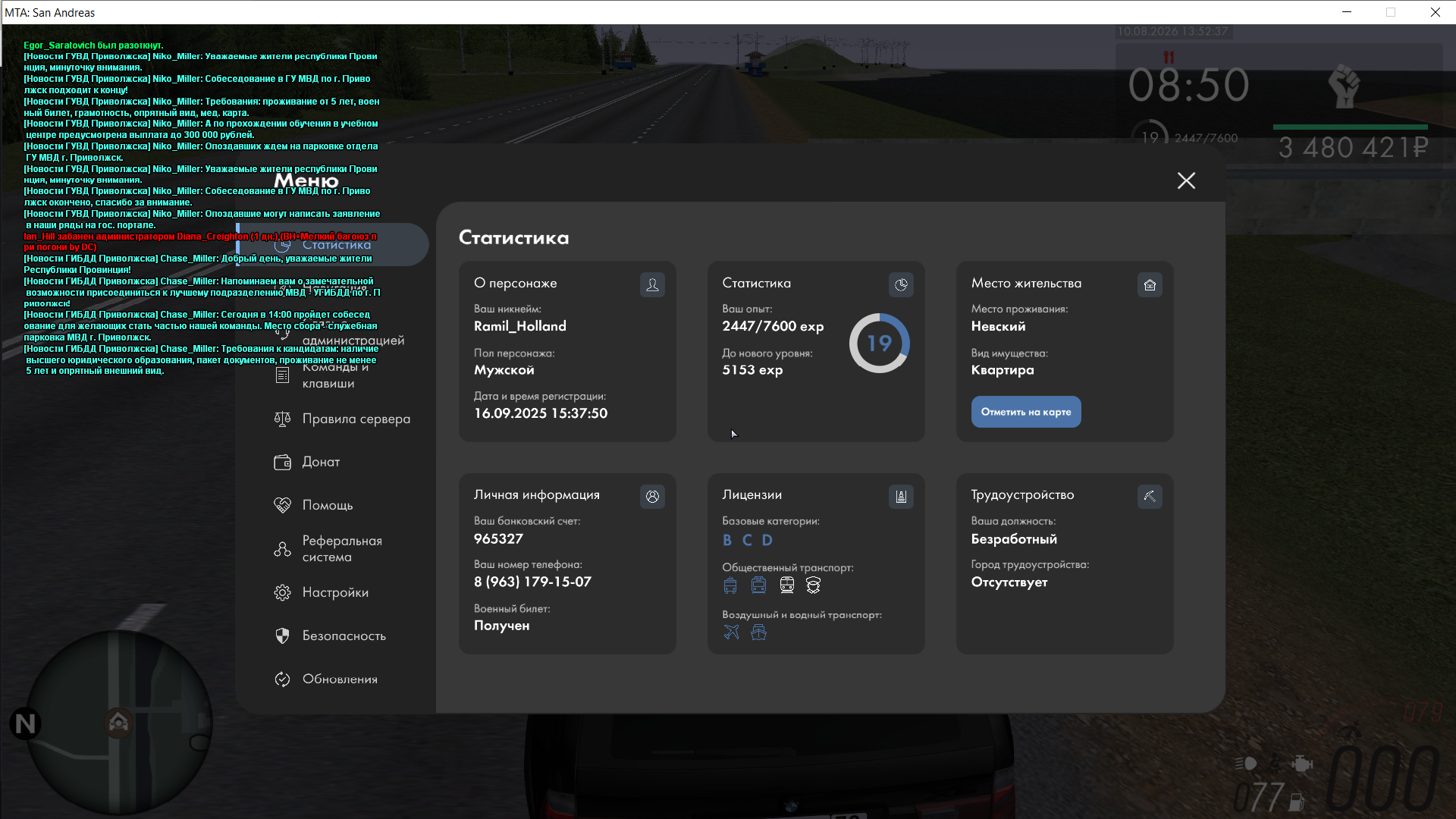Click the ship license icon

(758, 632)
